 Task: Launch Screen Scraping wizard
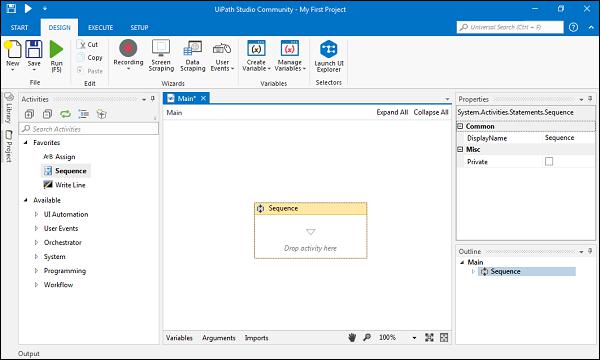(x=161, y=55)
